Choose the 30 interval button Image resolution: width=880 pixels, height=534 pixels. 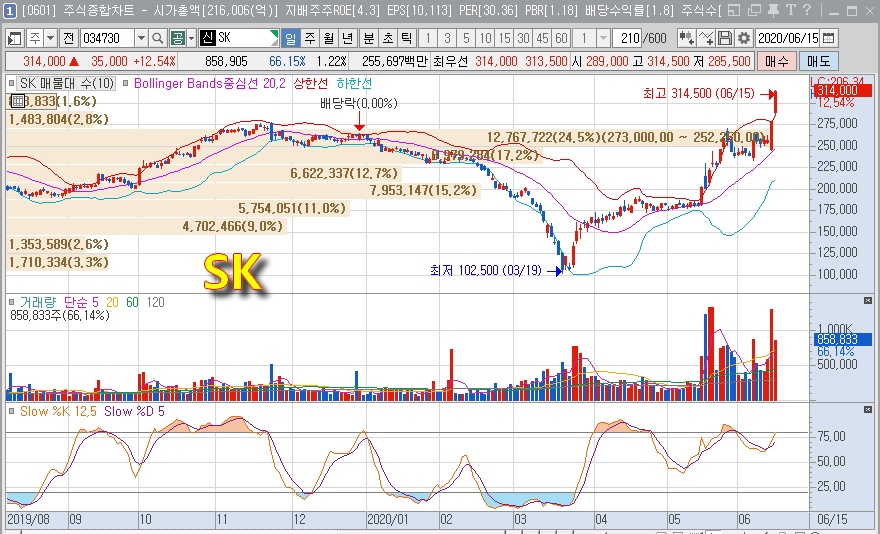click(523, 38)
